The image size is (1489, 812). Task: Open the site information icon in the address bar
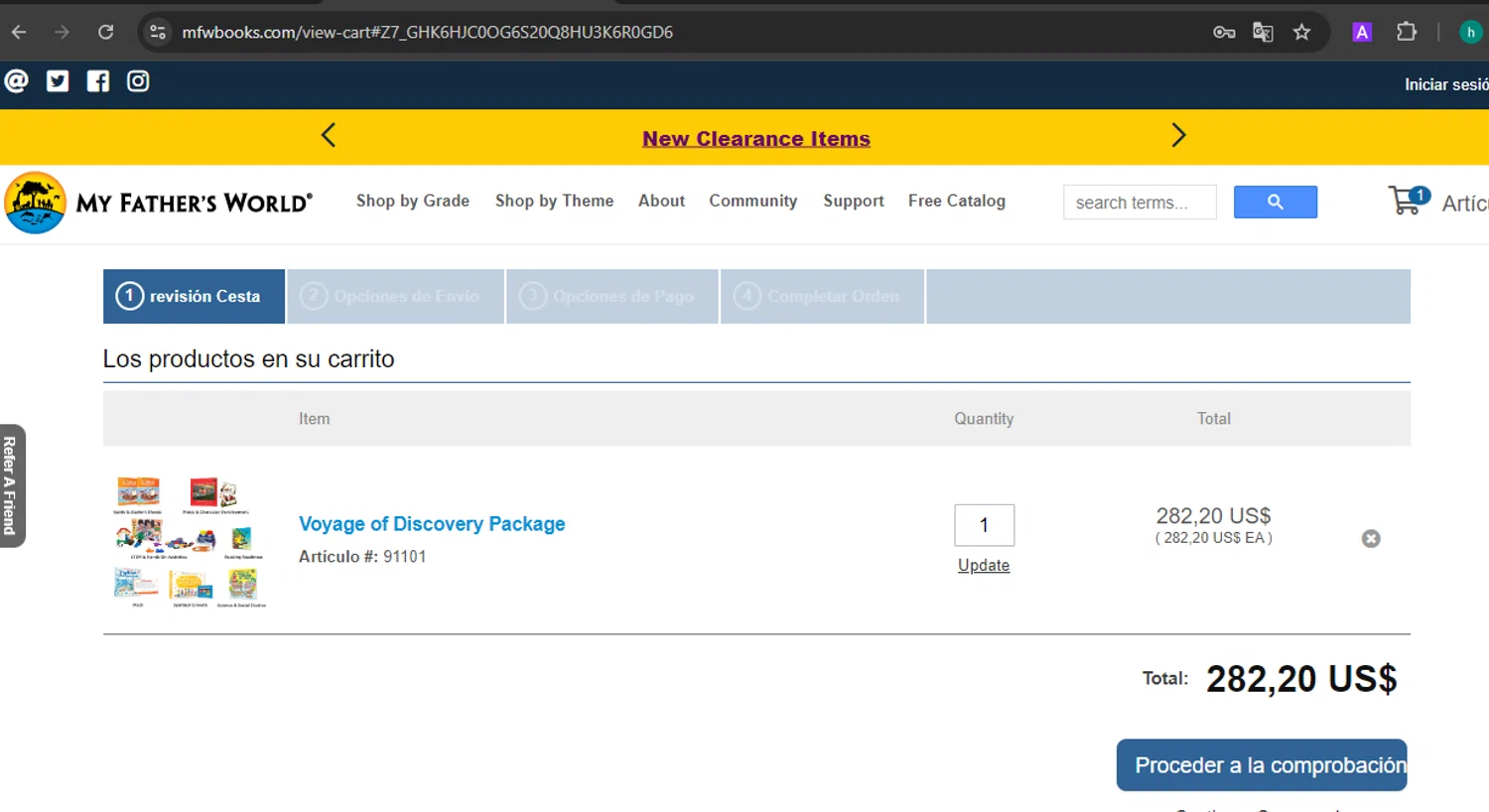tap(158, 32)
